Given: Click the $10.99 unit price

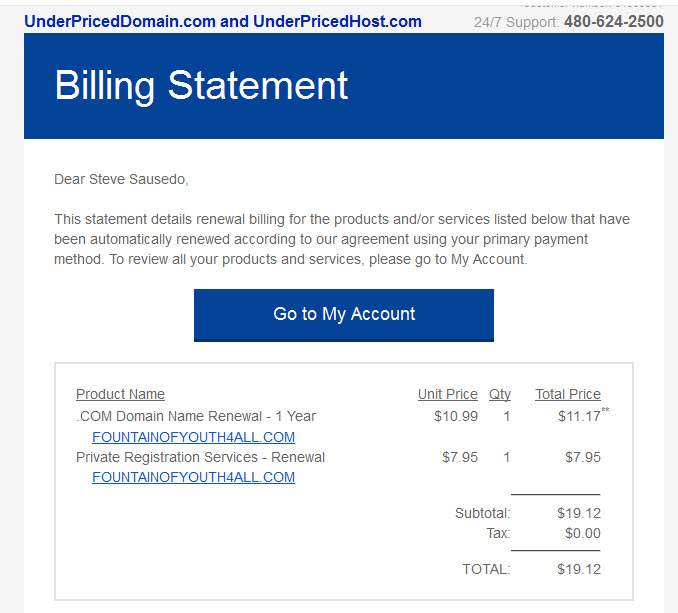Looking at the screenshot, I should tap(456, 416).
